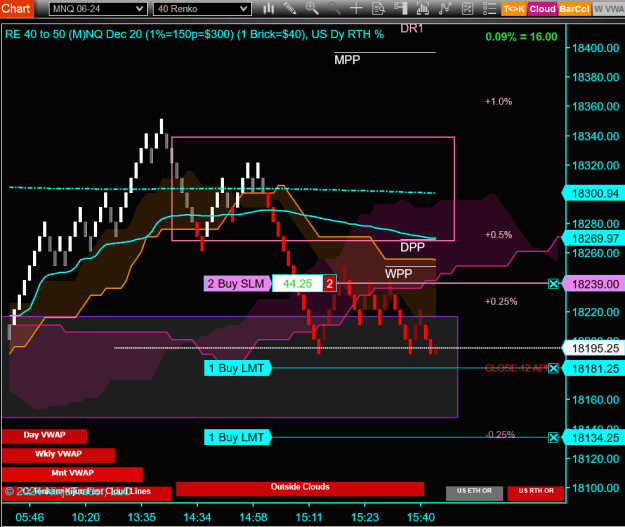Select the 2 Buy SLM order label
625x527 pixels.
pyautogui.click(x=238, y=284)
